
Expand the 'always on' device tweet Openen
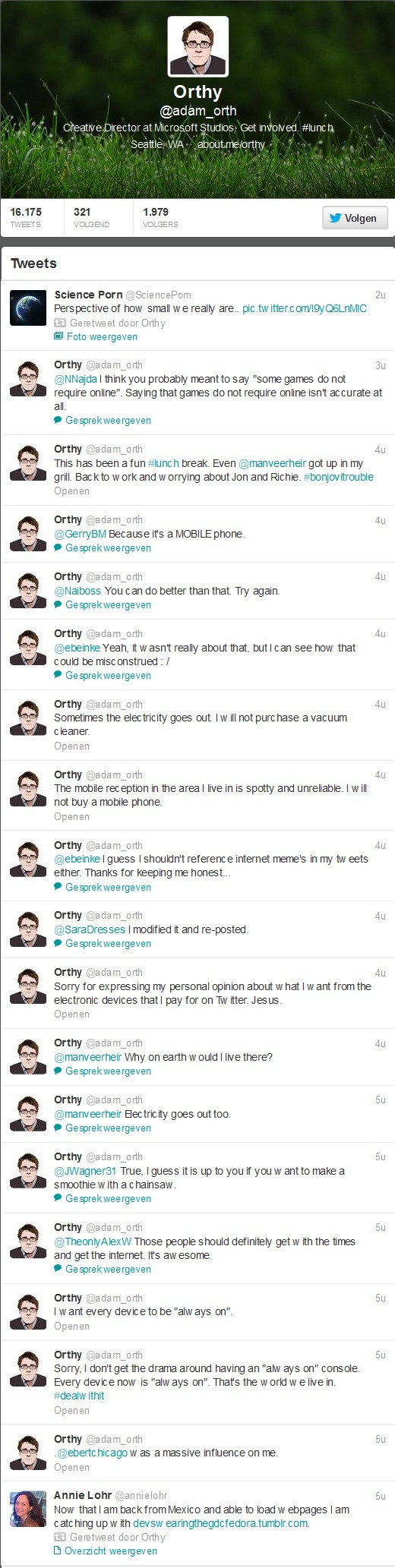(71, 1327)
